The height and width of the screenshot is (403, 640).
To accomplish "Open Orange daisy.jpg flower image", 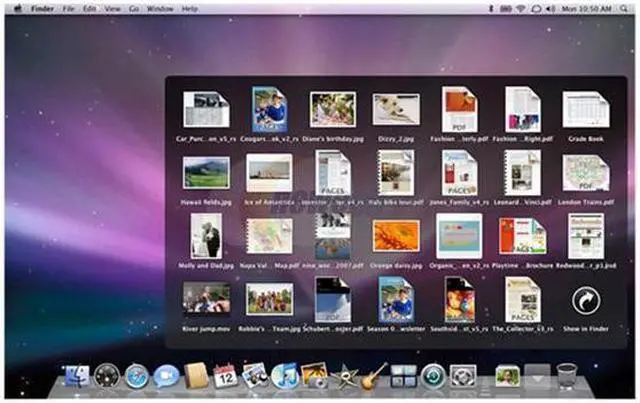I will coord(396,236).
